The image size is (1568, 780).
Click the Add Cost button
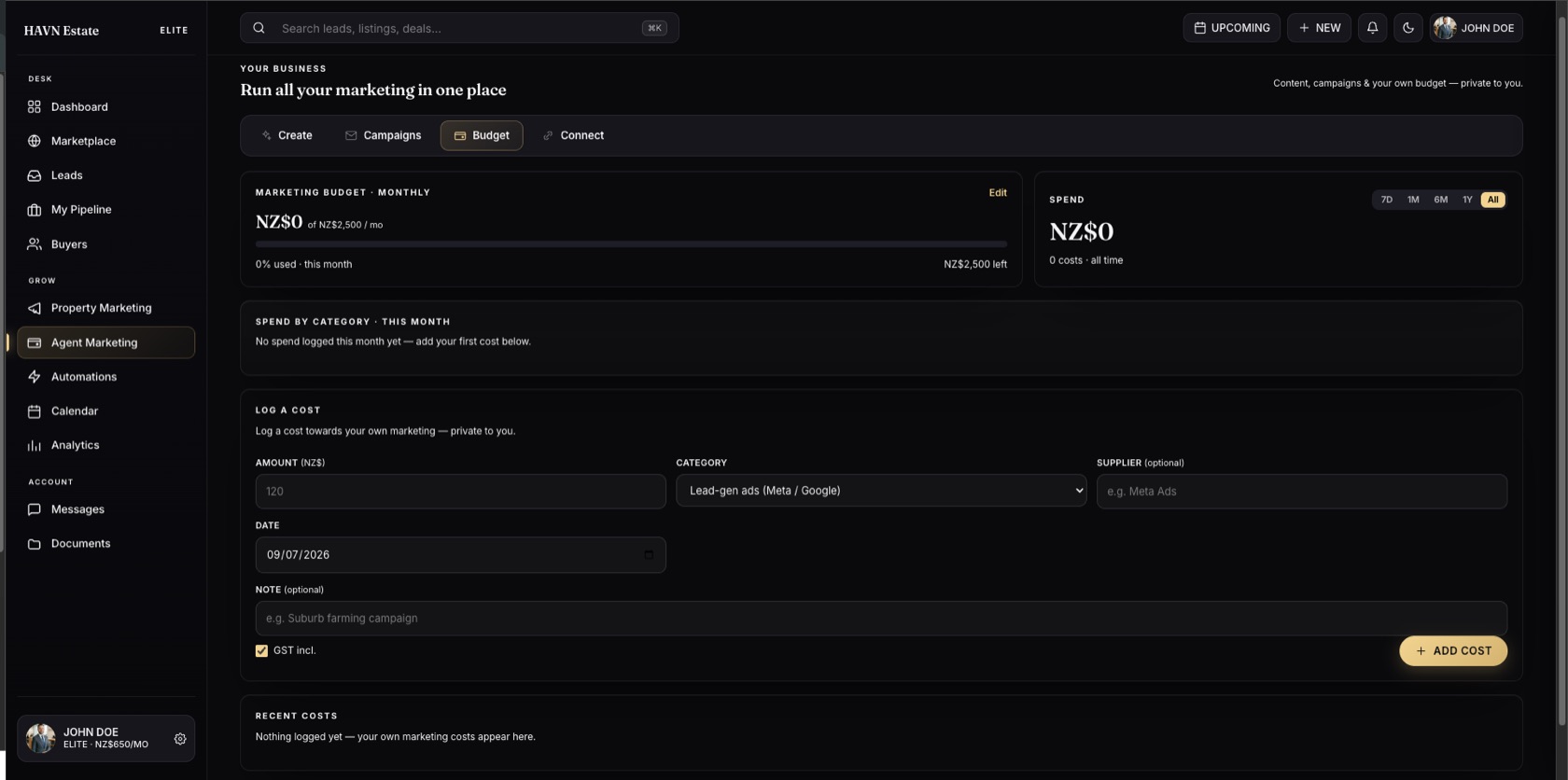(1453, 651)
